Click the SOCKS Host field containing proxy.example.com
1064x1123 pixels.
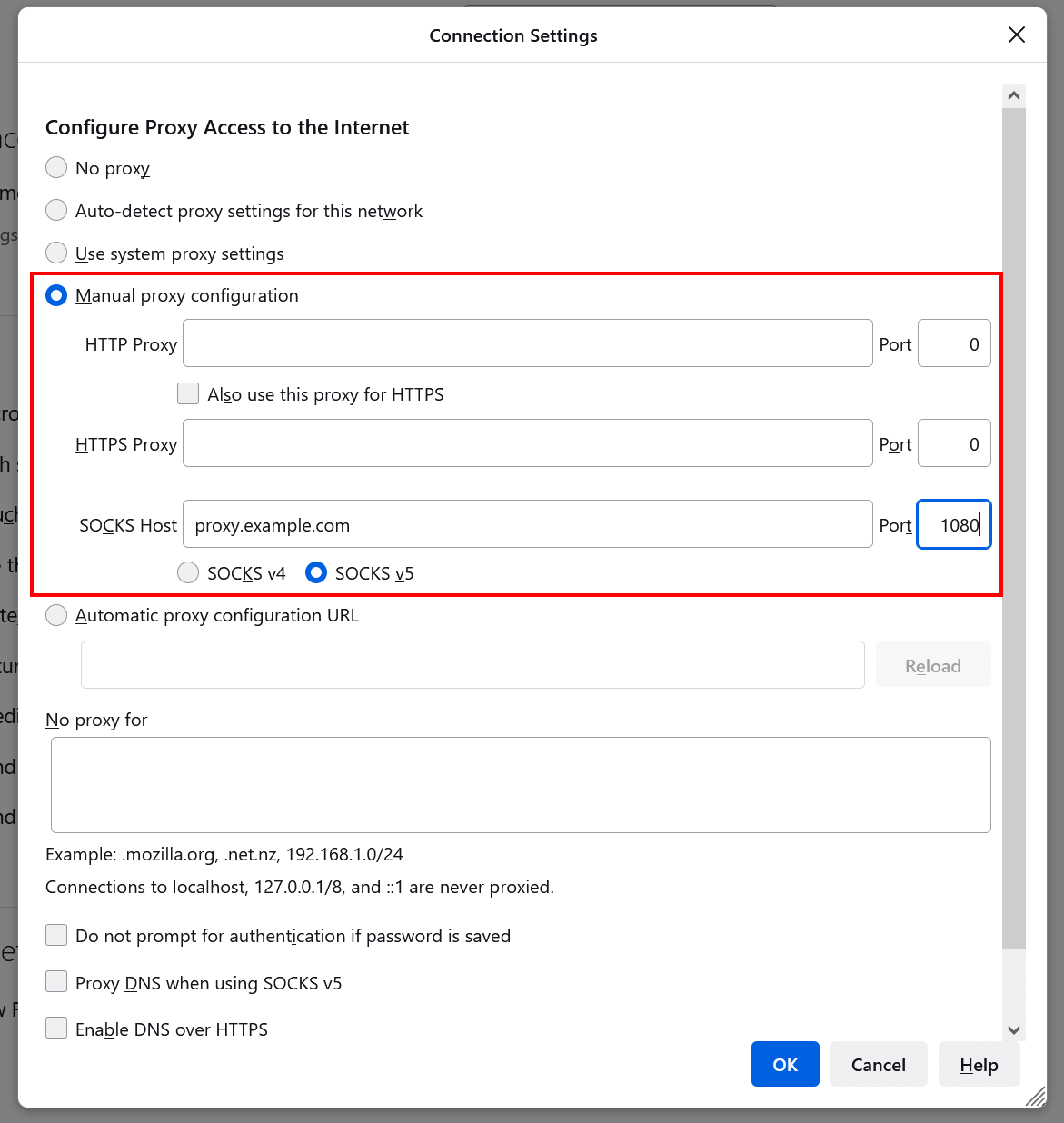(527, 524)
